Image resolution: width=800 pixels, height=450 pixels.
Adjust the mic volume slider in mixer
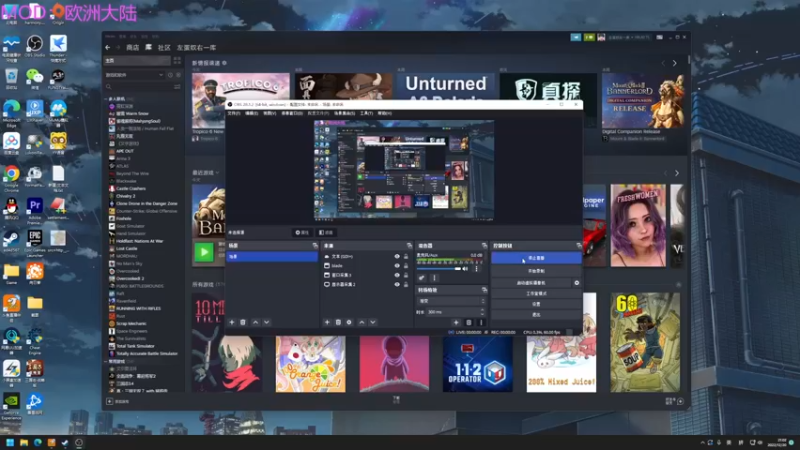pyautogui.click(x=439, y=269)
